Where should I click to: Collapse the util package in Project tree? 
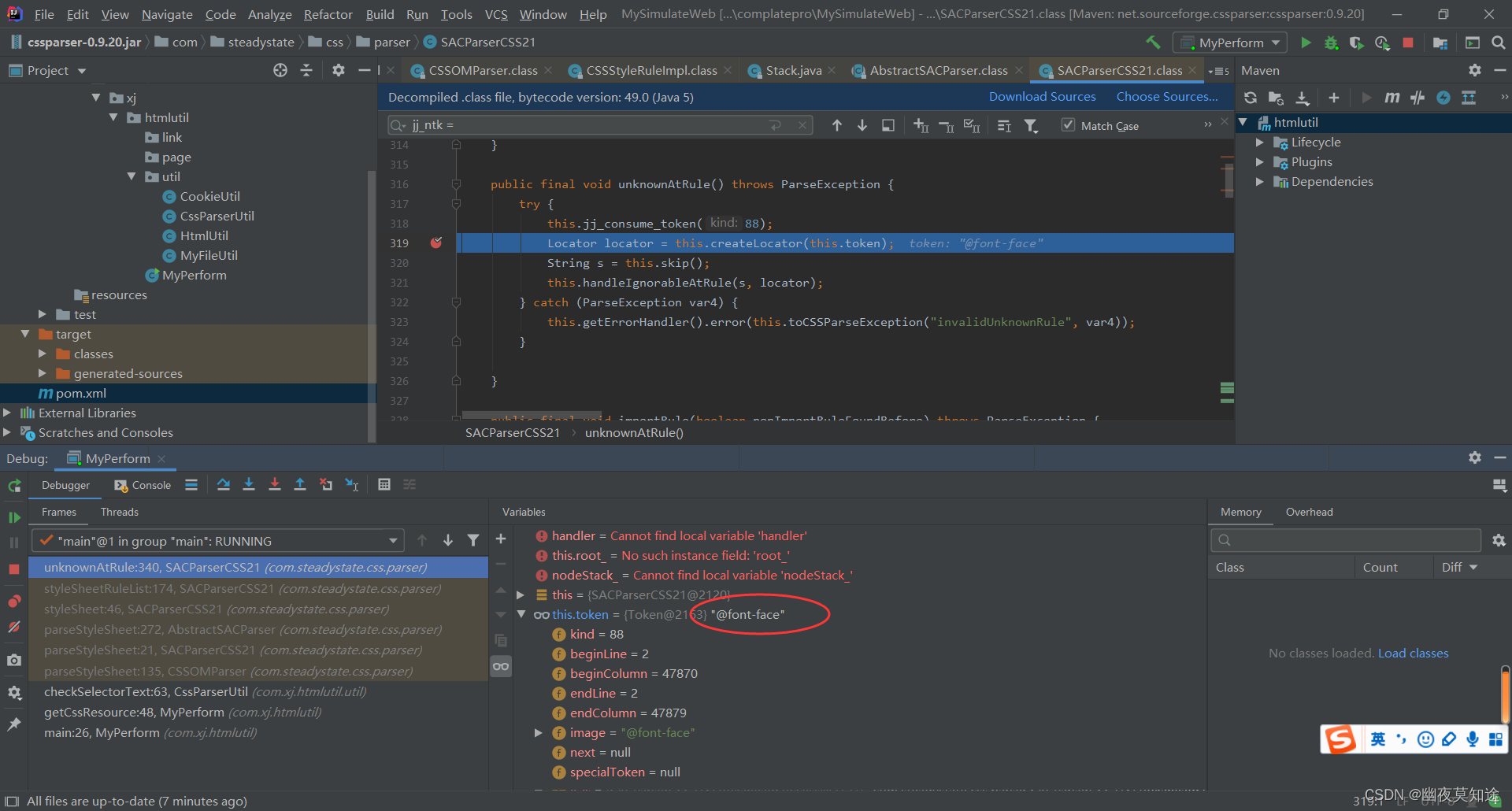pos(132,176)
